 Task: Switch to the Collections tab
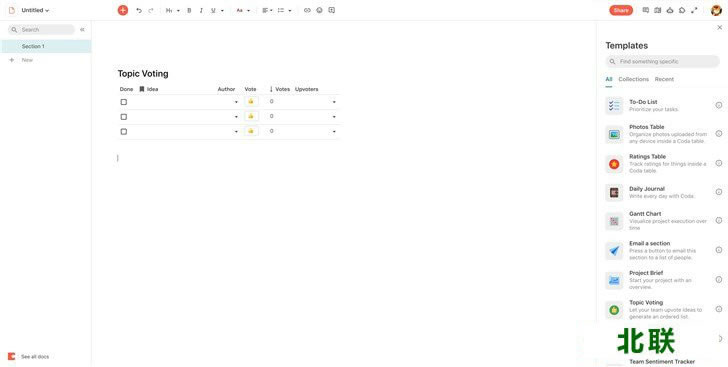[633, 79]
